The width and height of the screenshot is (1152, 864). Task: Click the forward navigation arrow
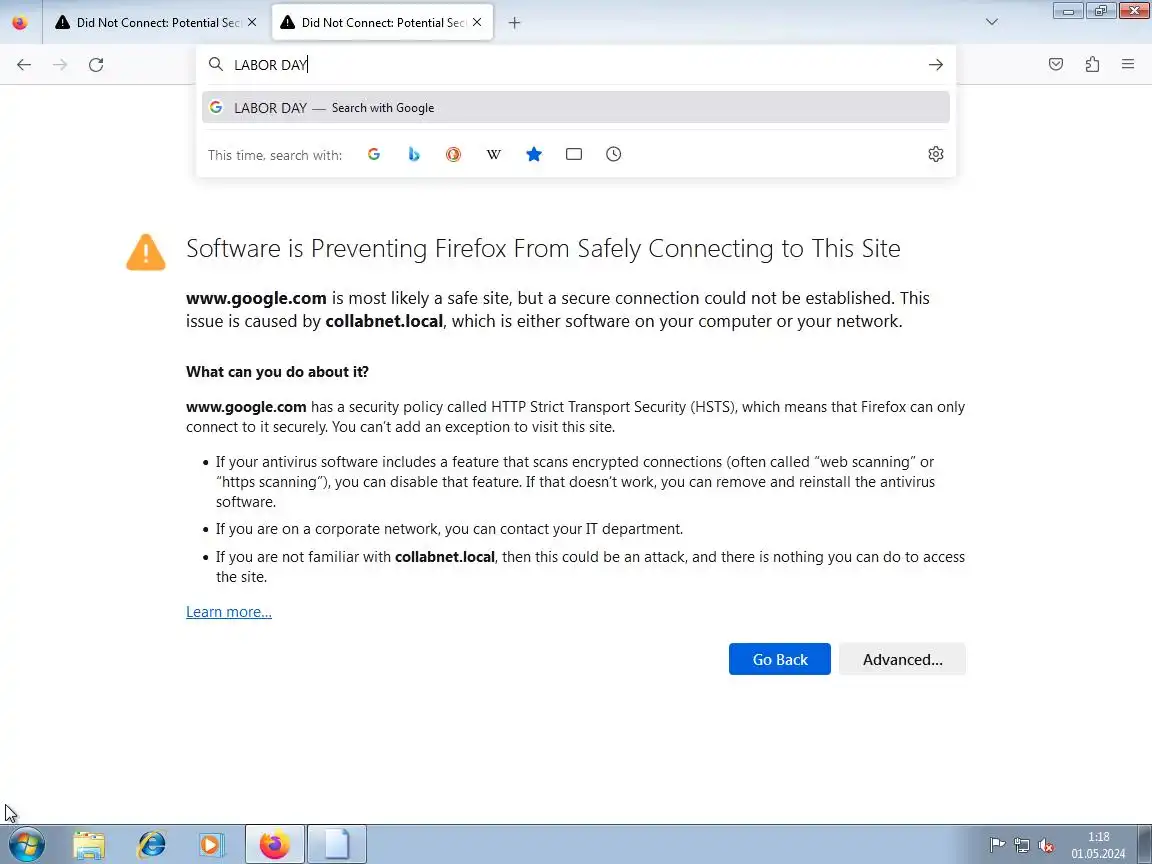pyautogui.click(x=60, y=65)
